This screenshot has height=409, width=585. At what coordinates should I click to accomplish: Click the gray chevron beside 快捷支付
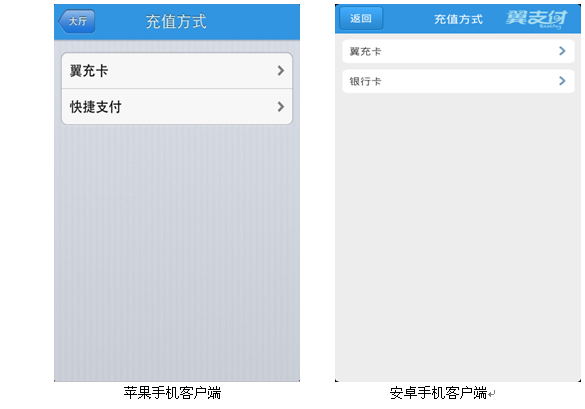281,107
